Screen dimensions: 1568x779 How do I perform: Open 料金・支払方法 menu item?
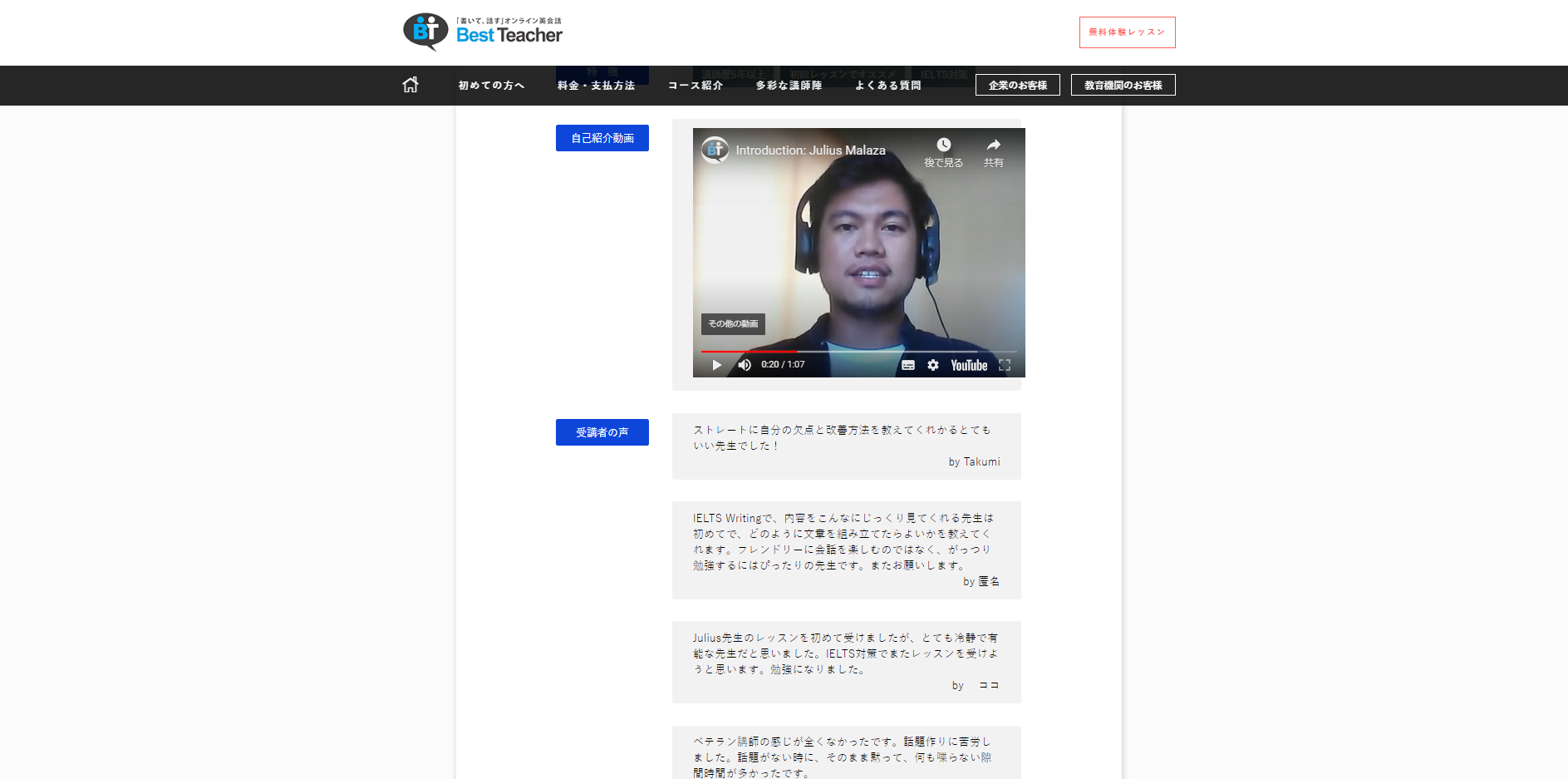point(596,85)
